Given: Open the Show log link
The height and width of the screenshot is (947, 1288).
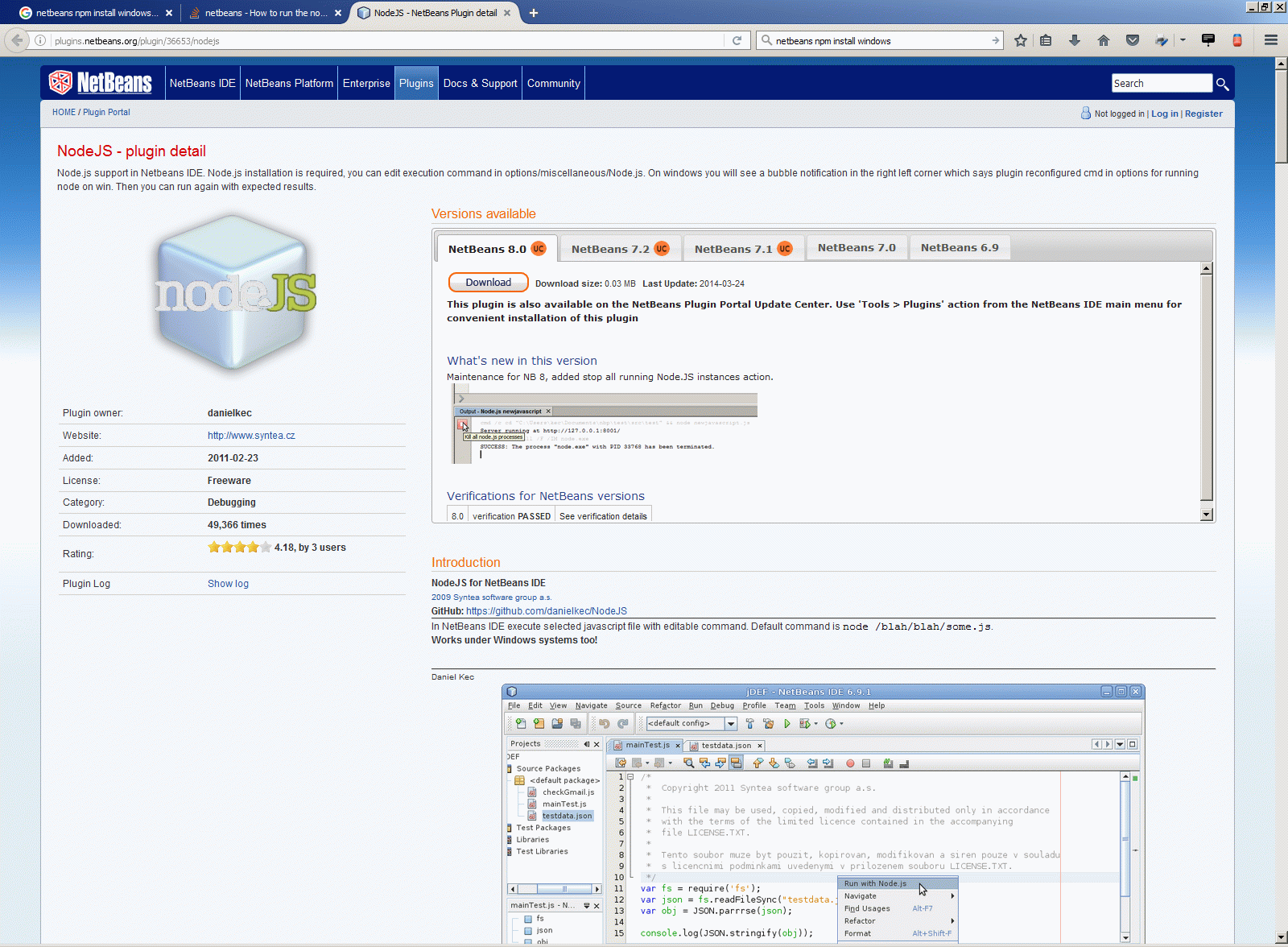Looking at the screenshot, I should 228,584.
